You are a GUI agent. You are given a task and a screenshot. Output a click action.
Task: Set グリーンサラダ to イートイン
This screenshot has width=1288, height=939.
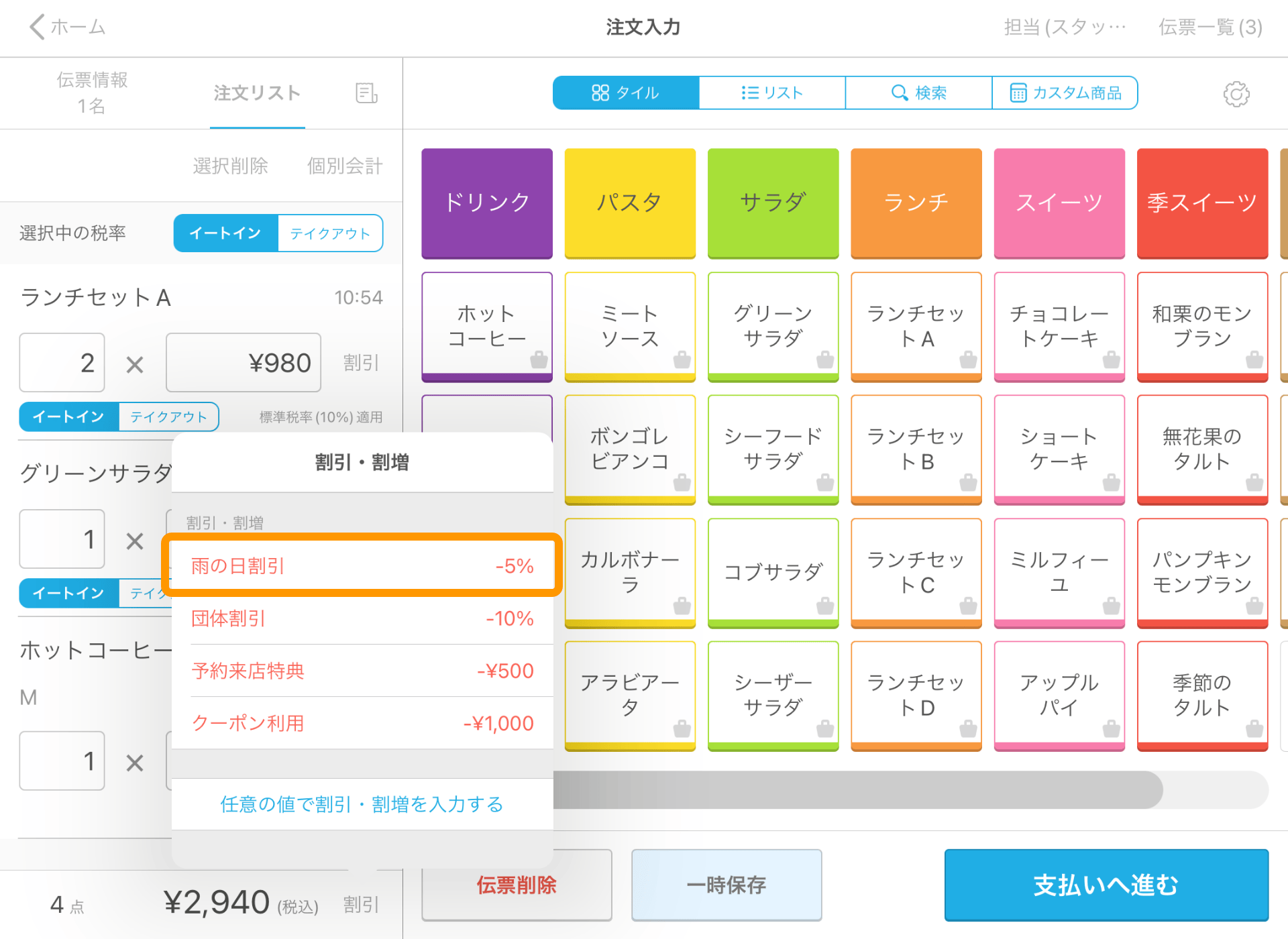[69, 594]
